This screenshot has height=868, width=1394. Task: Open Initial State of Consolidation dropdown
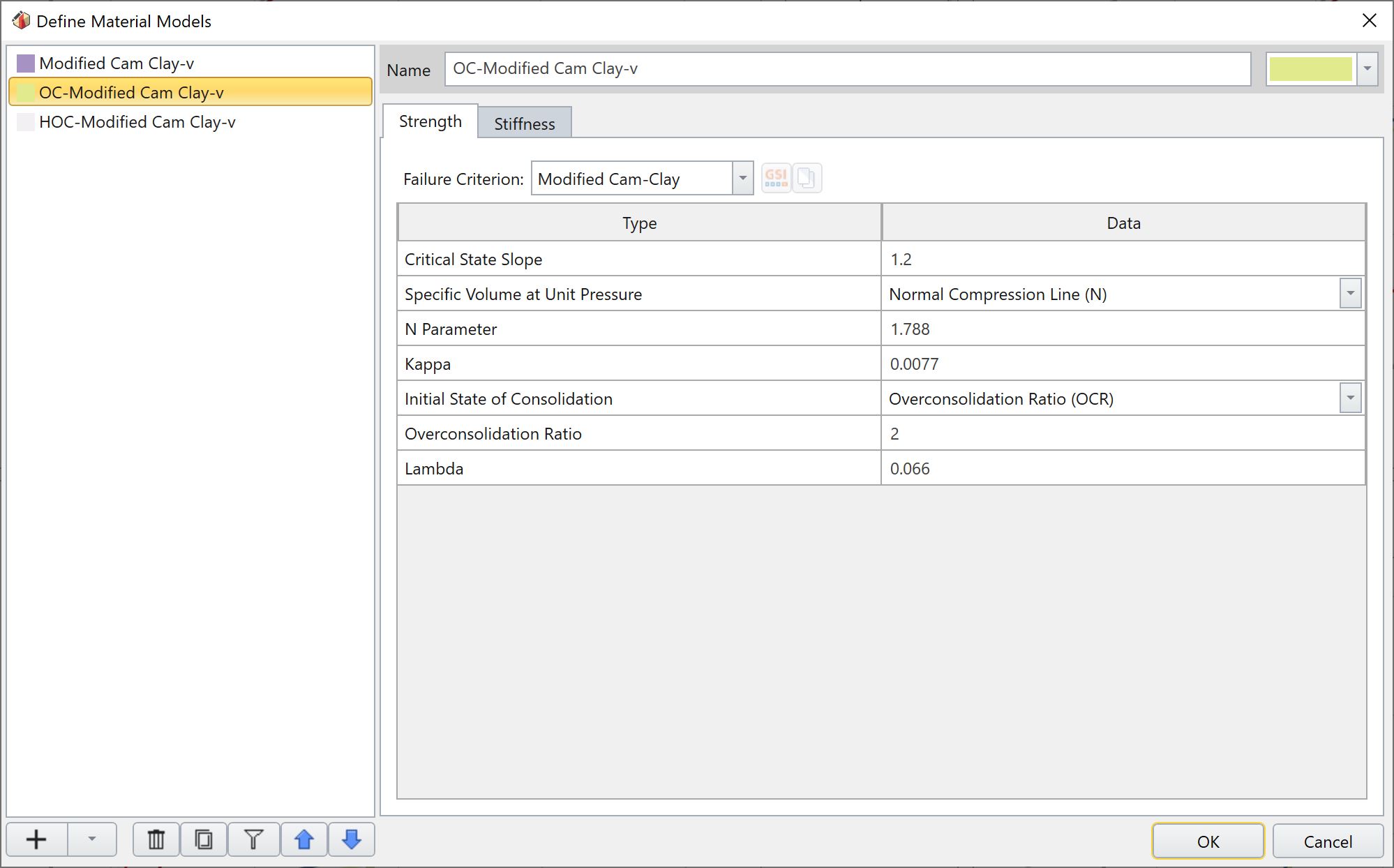tap(1350, 398)
